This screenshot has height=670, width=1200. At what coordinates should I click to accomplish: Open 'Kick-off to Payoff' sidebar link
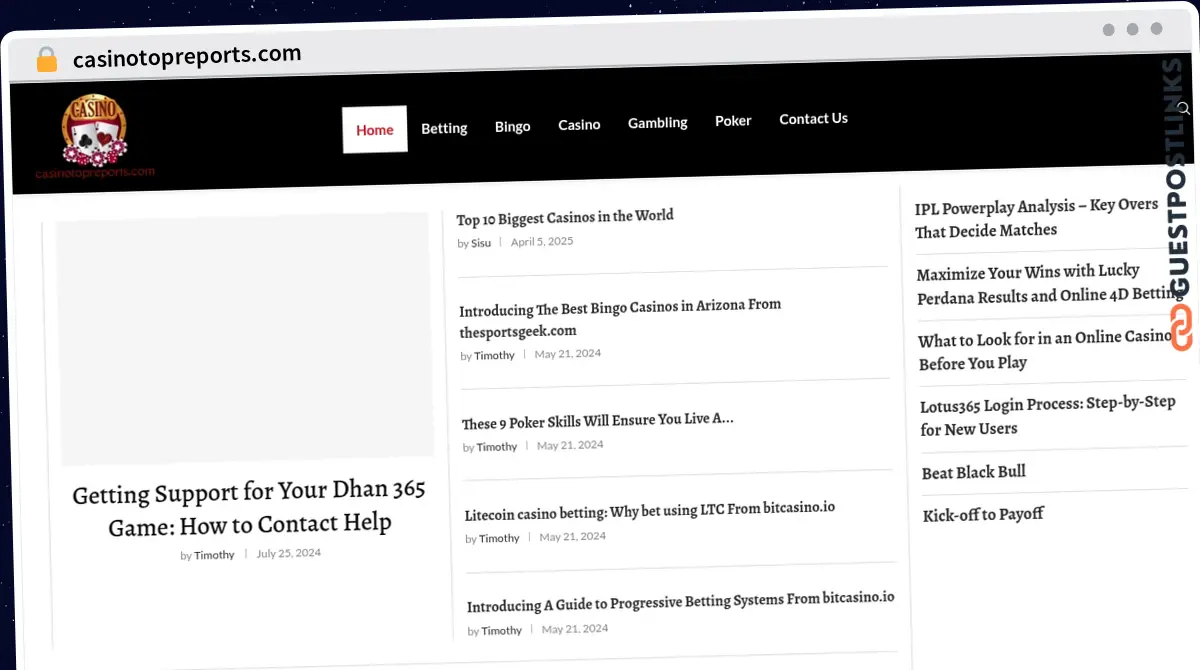tap(983, 515)
